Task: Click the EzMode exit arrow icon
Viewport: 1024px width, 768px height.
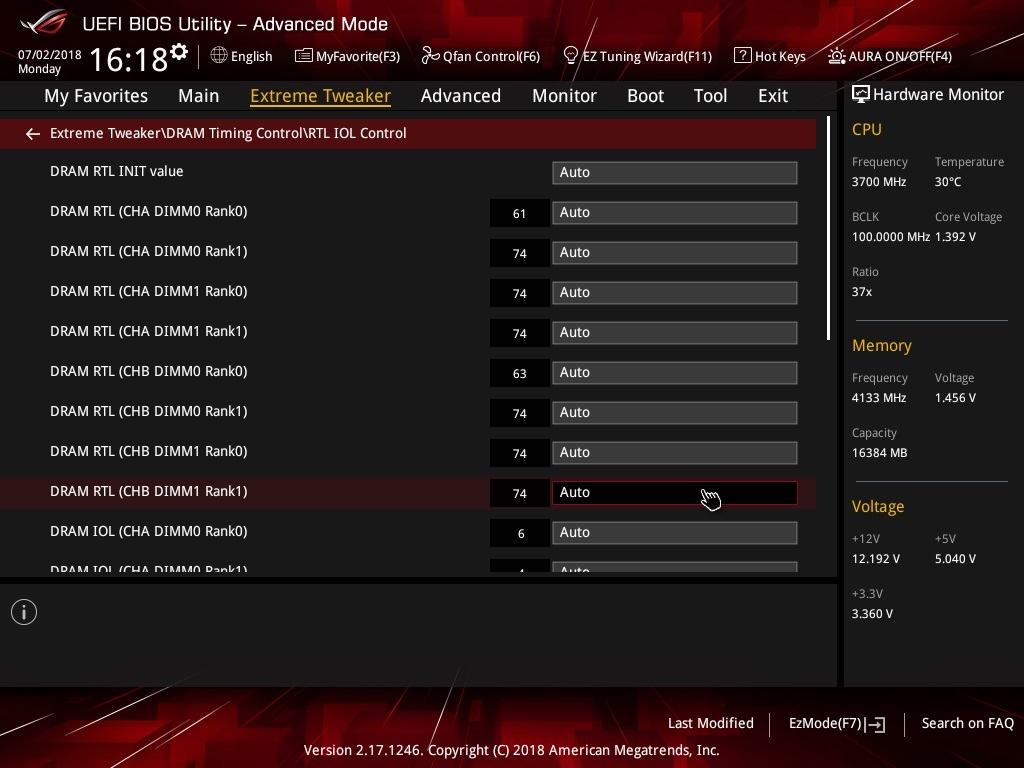Action: pyautogui.click(x=876, y=724)
